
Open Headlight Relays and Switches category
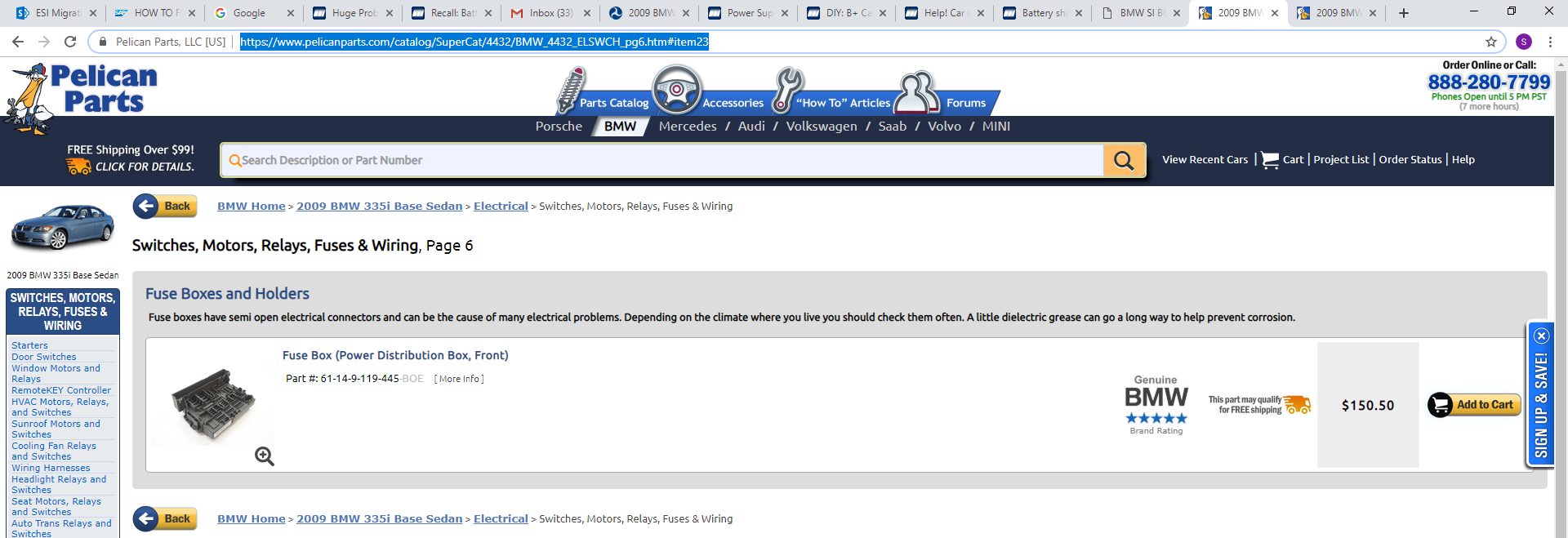tap(59, 485)
